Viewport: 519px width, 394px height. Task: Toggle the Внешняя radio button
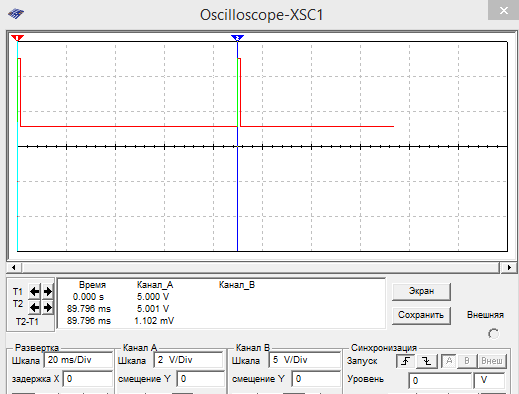pyautogui.click(x=493, y=334)
